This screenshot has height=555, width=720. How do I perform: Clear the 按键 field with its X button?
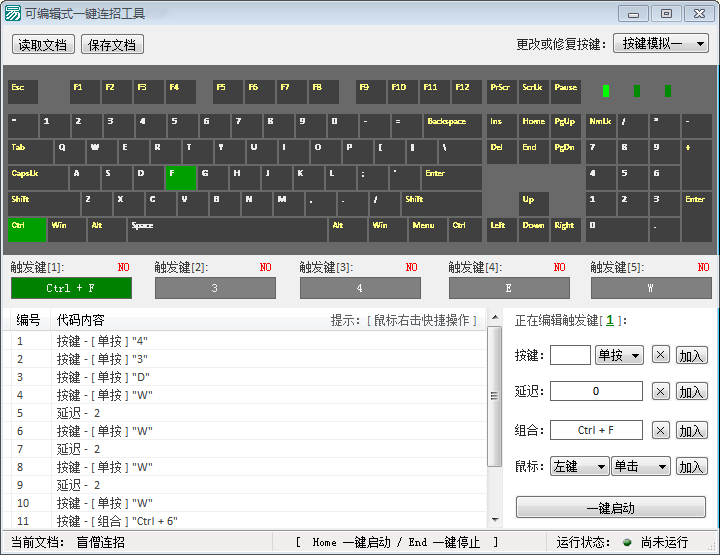(660, 355)
